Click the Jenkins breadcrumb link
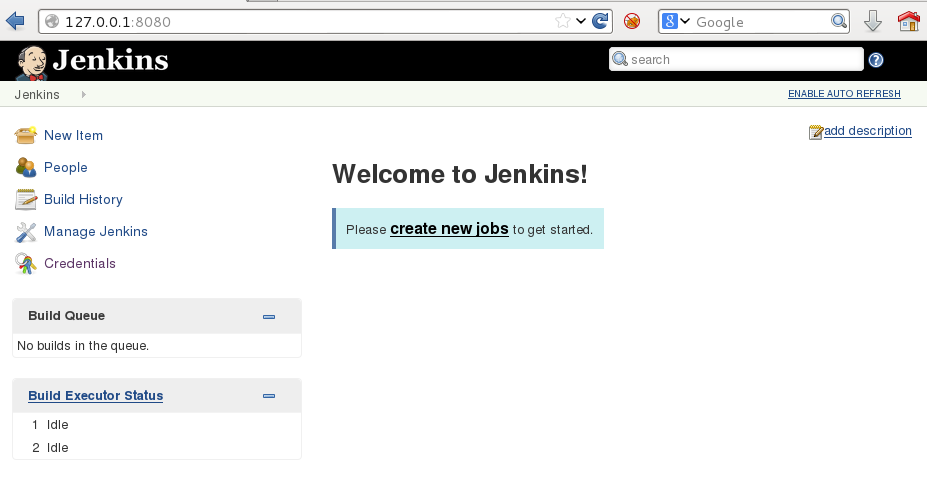This screenshot has height=493, width=927. click(37, 95)
